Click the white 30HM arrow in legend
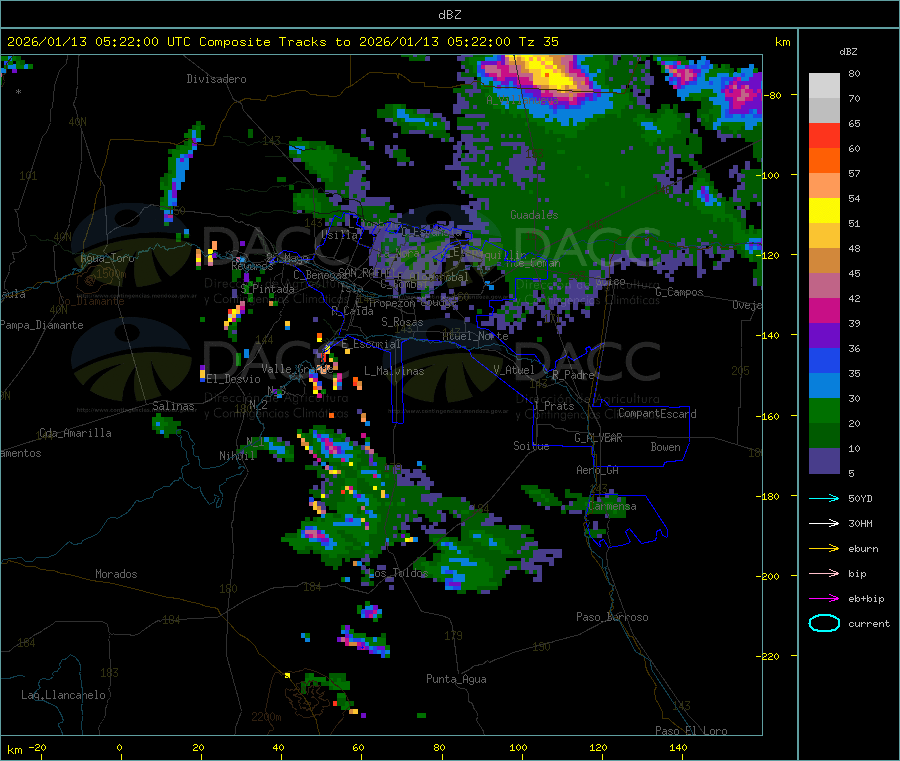 click(824, 523)
